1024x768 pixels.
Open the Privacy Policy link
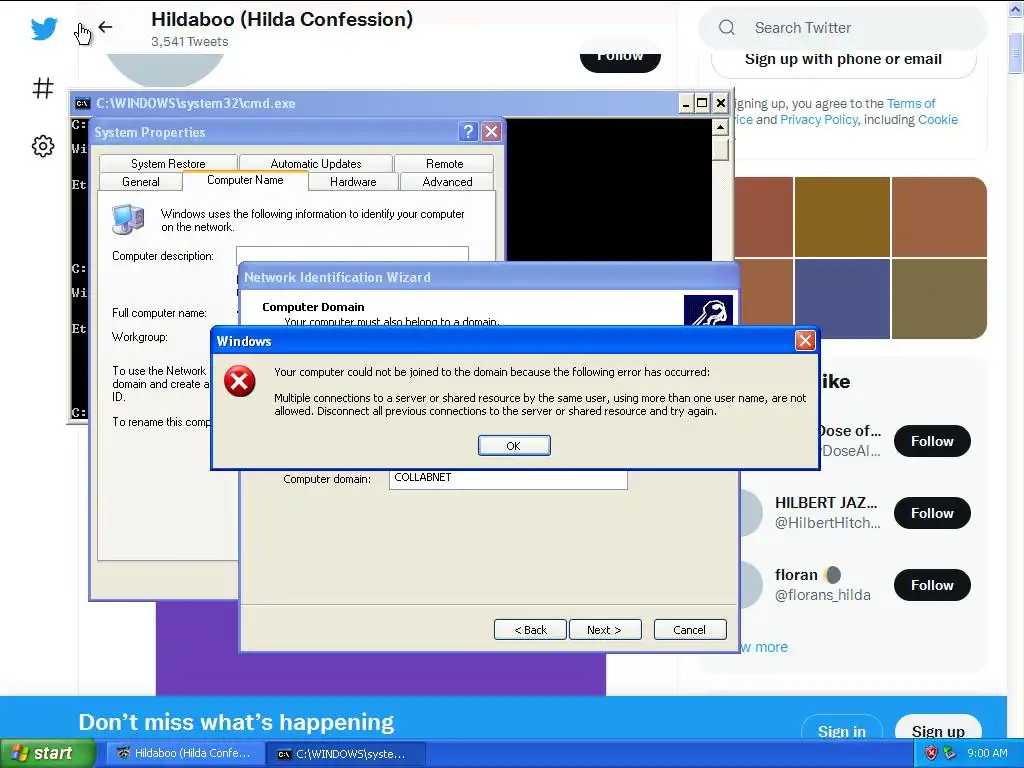[x=818, y=120]
